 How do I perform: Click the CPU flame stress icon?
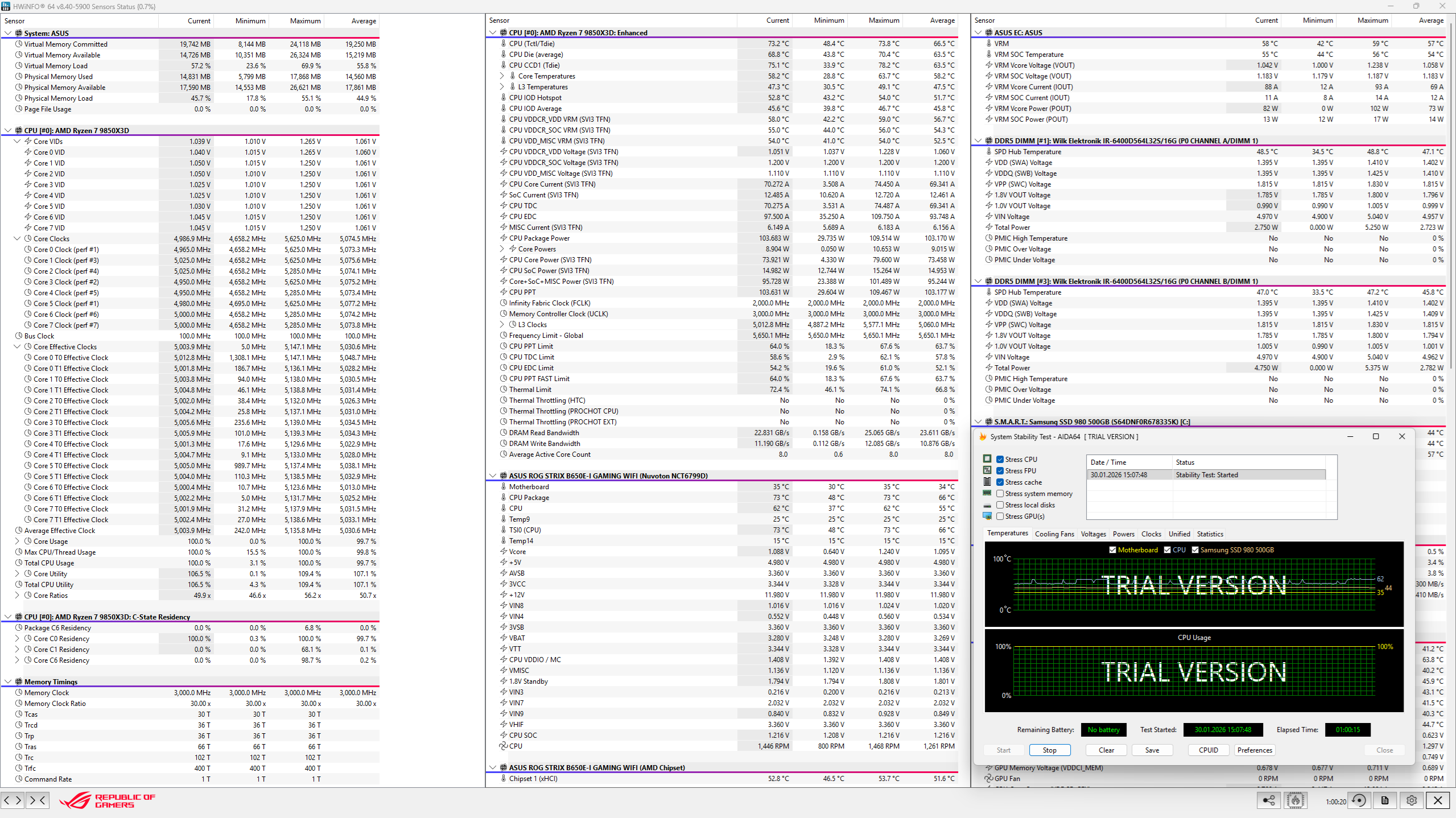tap(1296, 800)
